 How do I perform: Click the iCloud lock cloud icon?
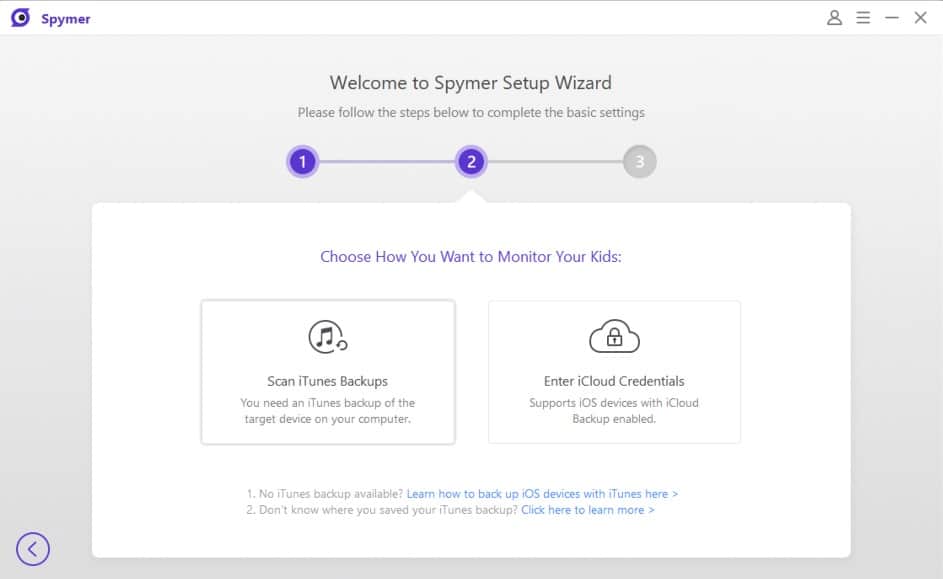(x=614, y=336)
